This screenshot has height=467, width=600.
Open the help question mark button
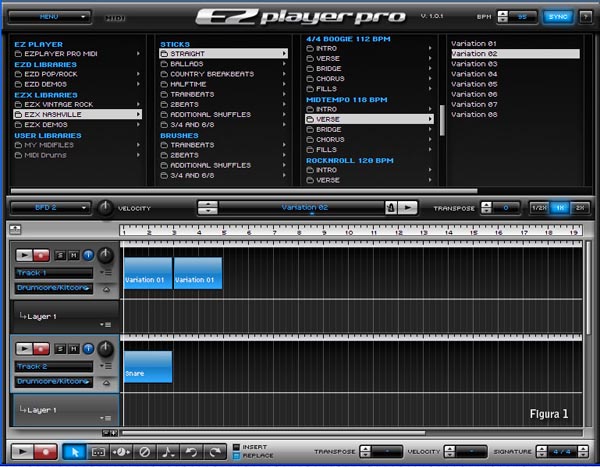585,17
